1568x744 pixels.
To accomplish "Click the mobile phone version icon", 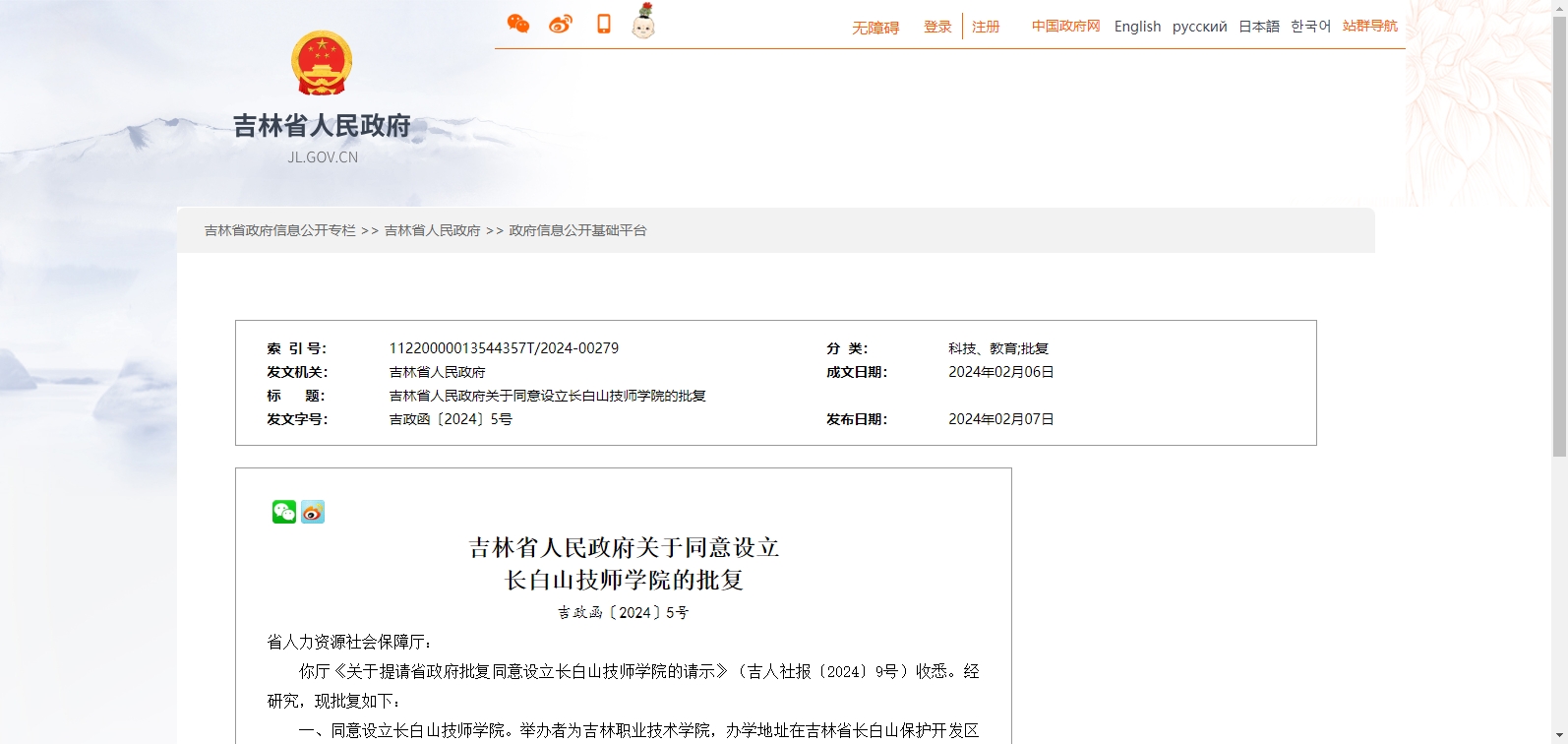I will click(604, 24).
